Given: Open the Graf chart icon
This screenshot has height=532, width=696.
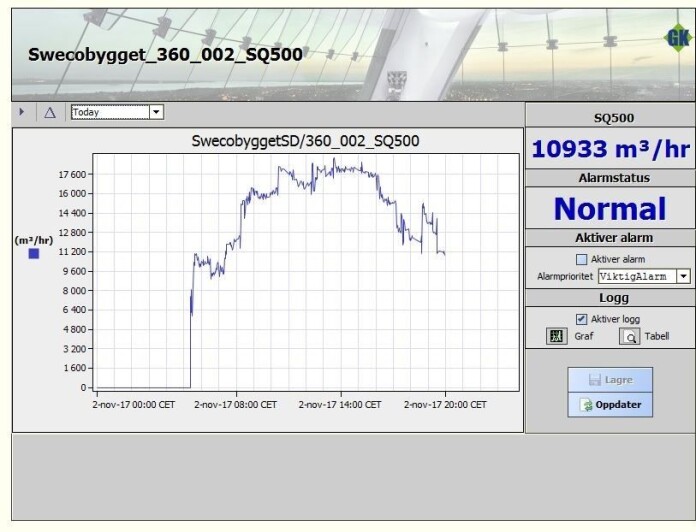Looking at the screenshot, I should pos(556,336).
